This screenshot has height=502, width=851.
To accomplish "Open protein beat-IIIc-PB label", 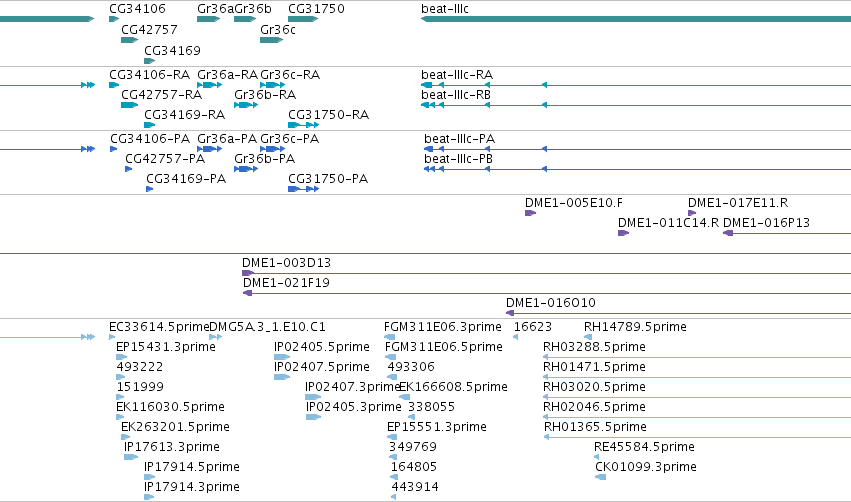I will pyautogui.click(x=459, y=158).
